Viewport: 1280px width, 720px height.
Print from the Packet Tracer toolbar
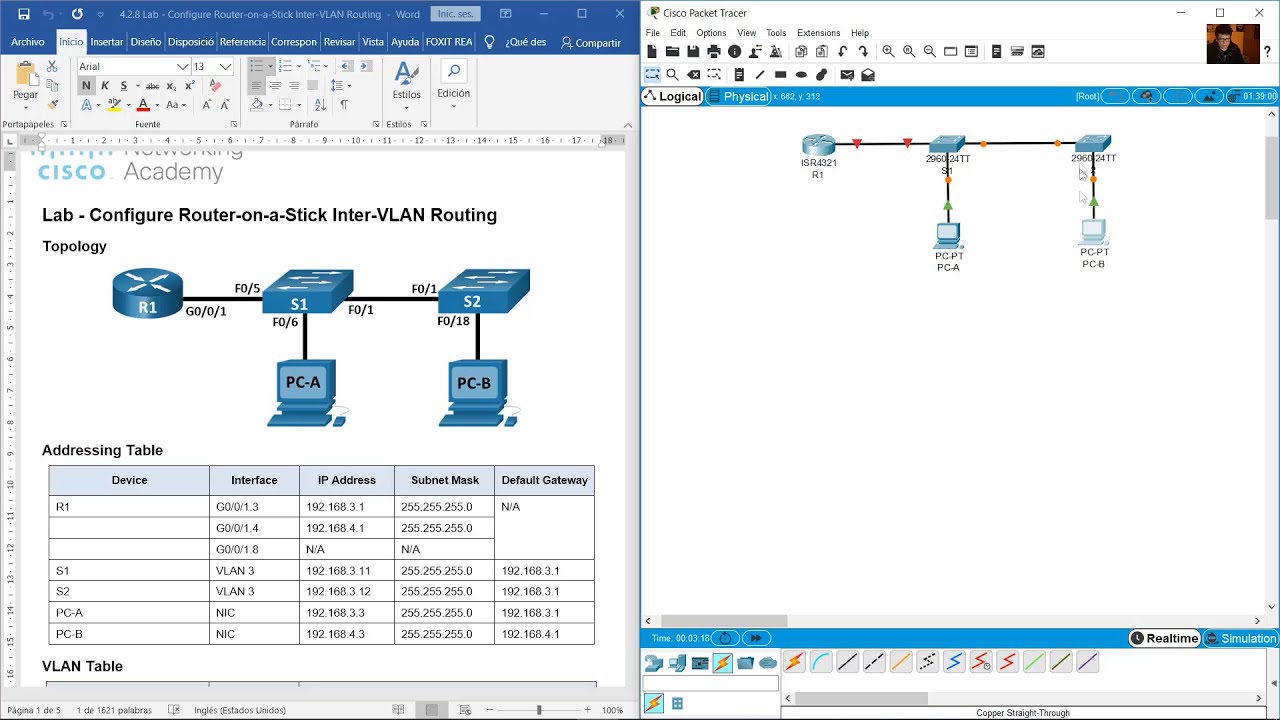pyautogui.click(x=714, y=51)
